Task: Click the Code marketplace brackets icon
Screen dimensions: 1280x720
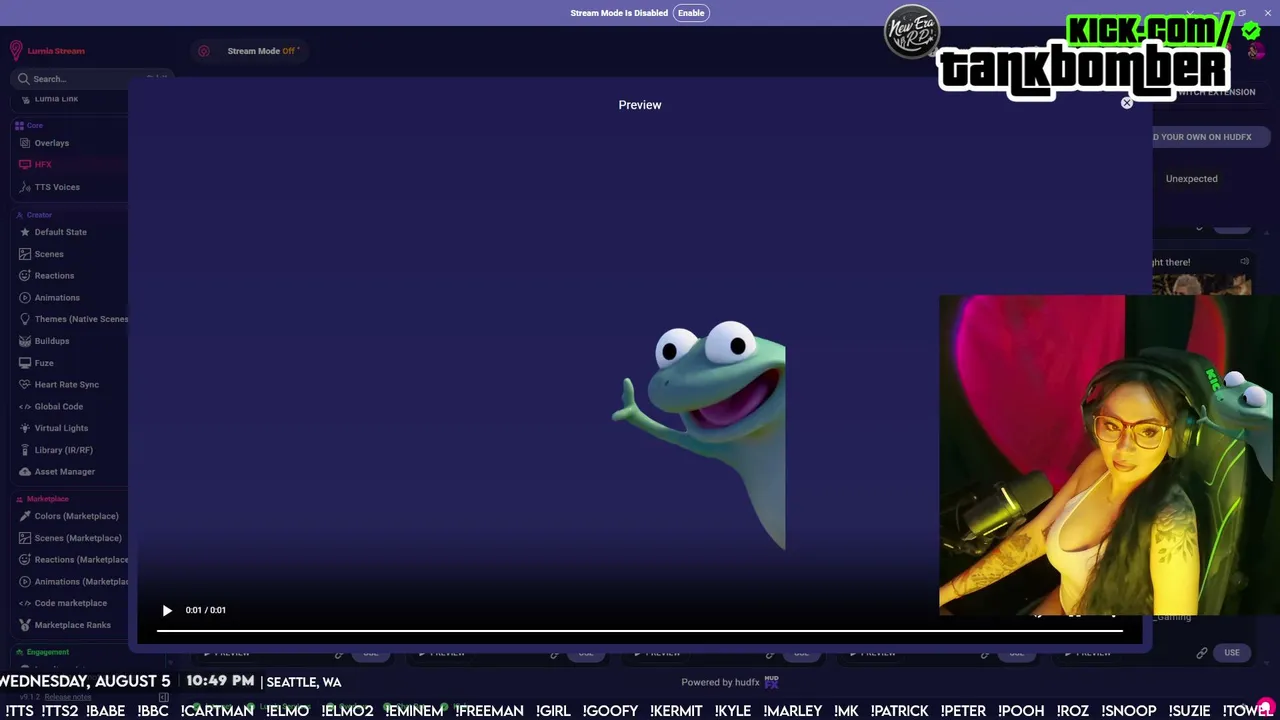Action: [26, 603]
